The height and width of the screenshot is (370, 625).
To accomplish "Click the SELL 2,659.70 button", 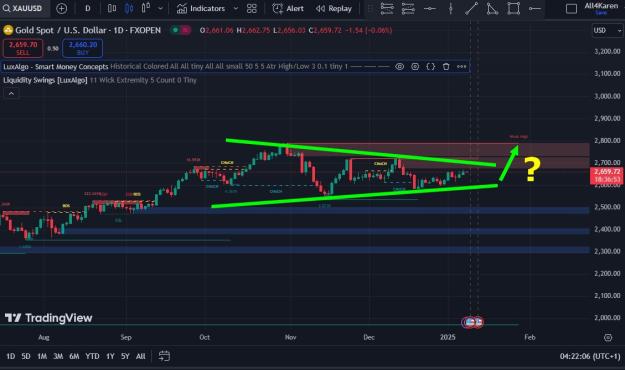I will pyautogui.click(x=23, y=48).
